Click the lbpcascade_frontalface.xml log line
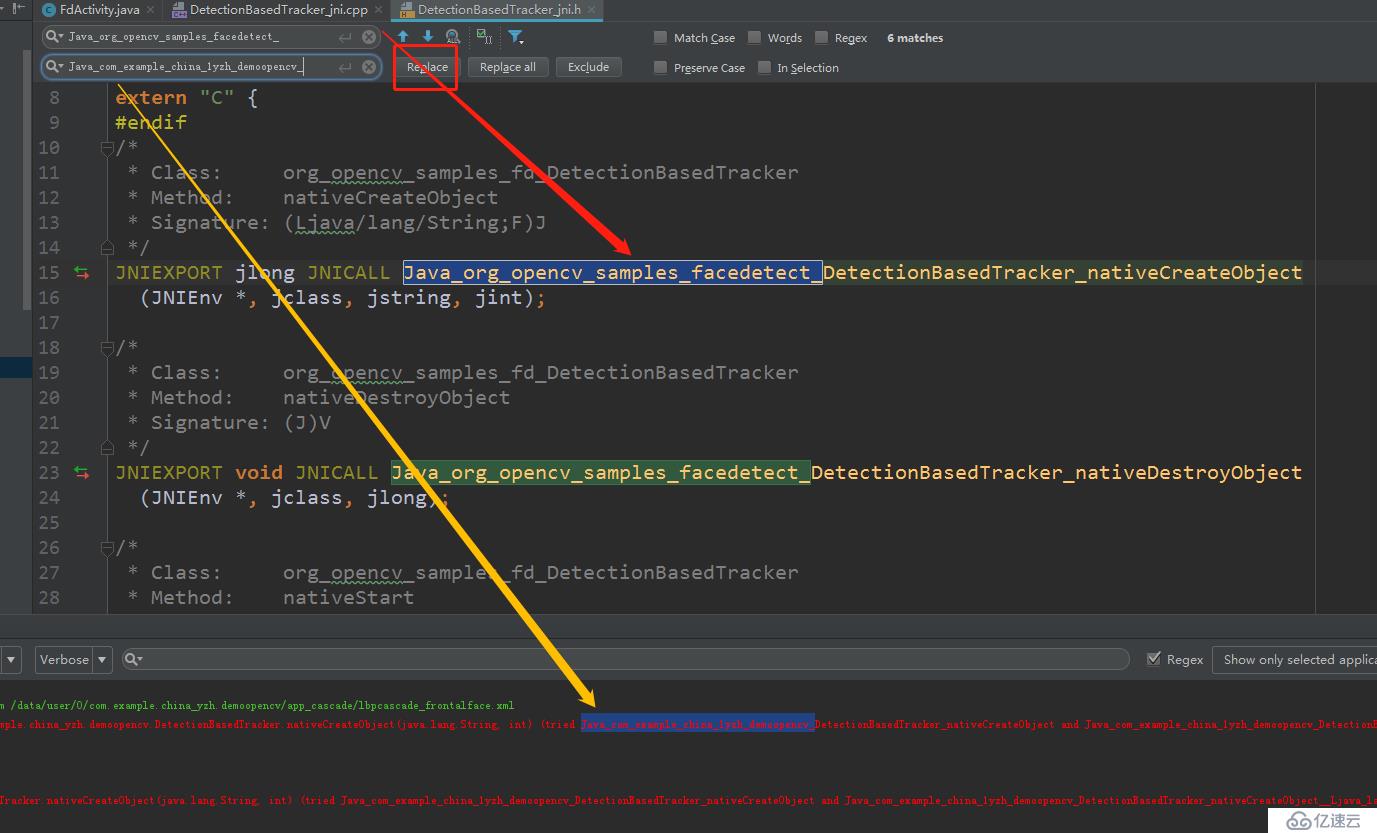Viewport: 1377px width, 833px height. tap(257, 705)
